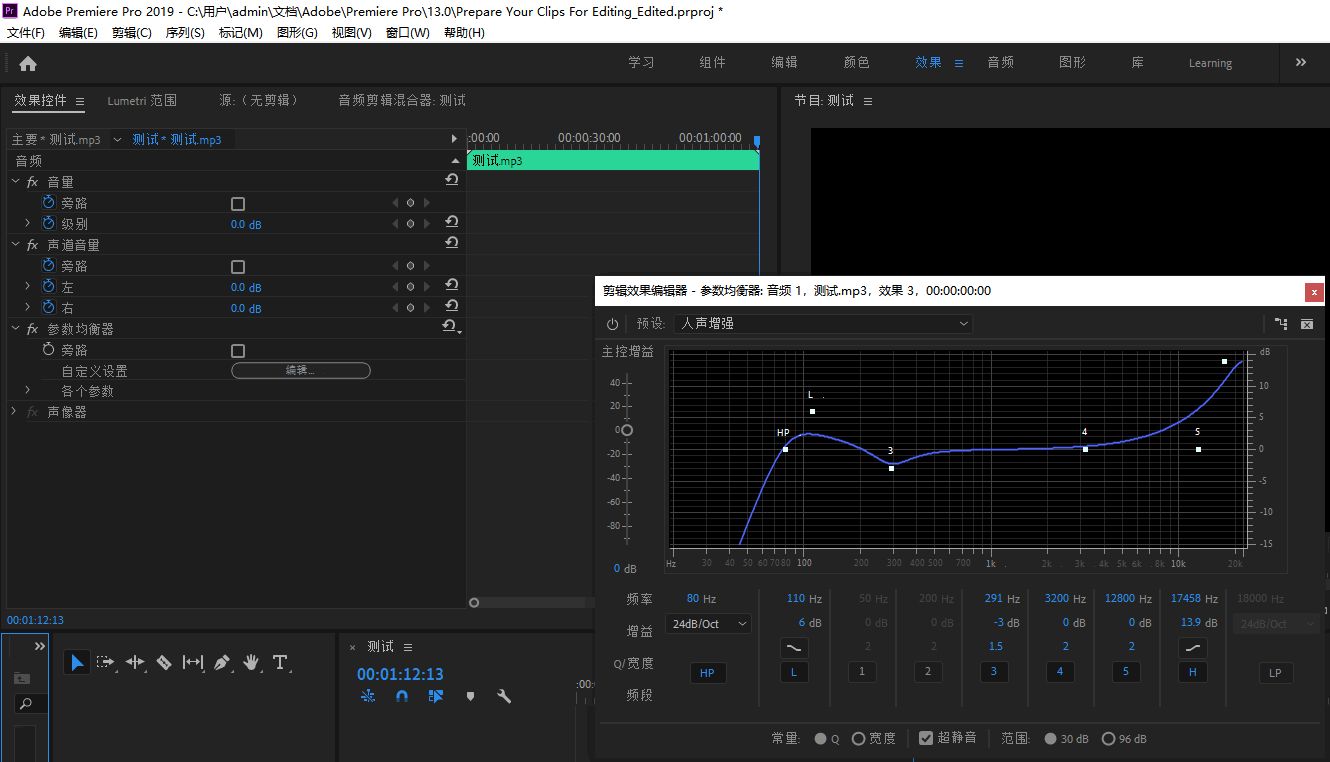The height and width of the screenshot is (762, 1330).
Task: Select the Razor tool
Action: click(164, 662)
